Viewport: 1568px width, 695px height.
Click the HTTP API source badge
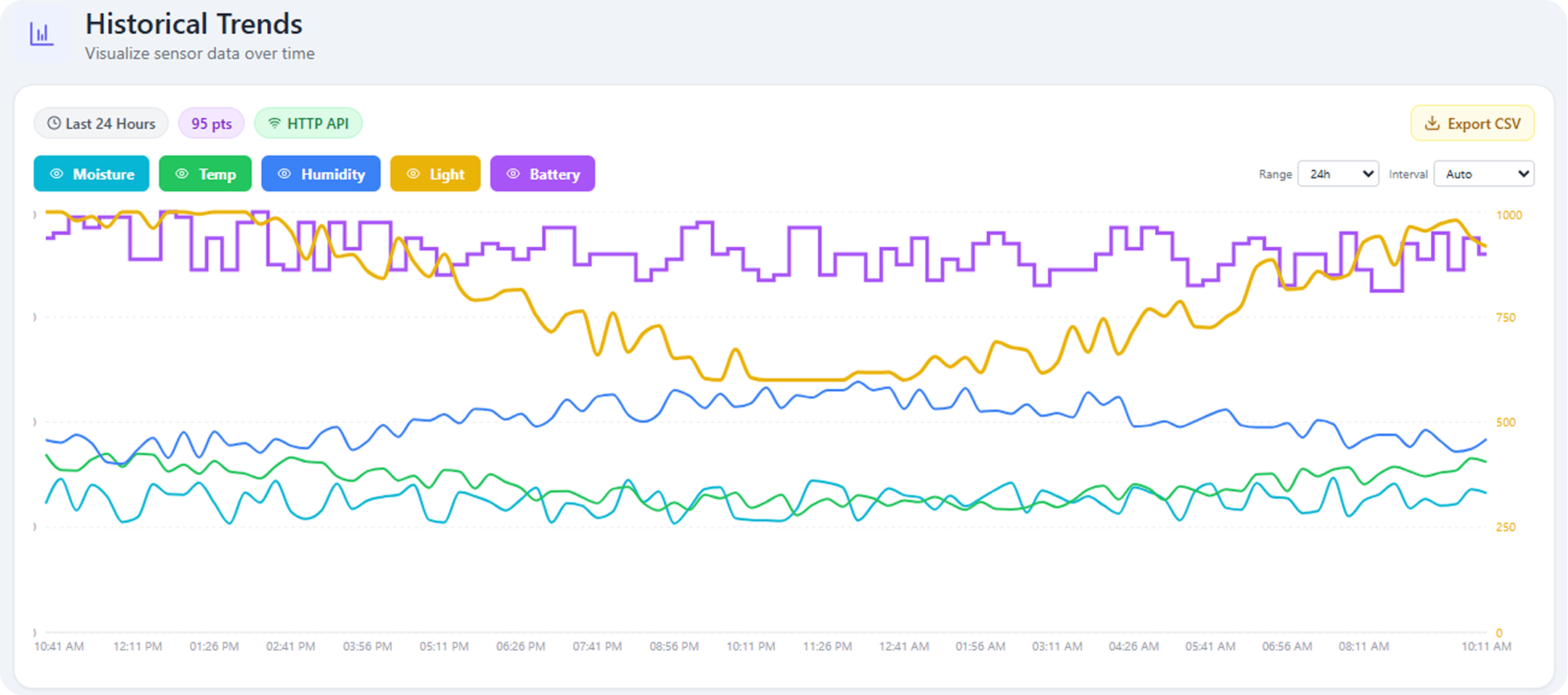(308, 123)
